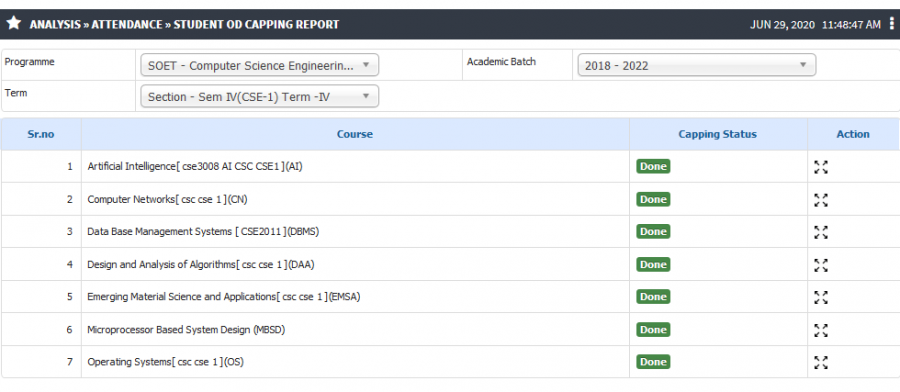Click Done status for Artificial Intelligence
The height and width of the screenshot is (392, 900).
[x=653, y=166]
